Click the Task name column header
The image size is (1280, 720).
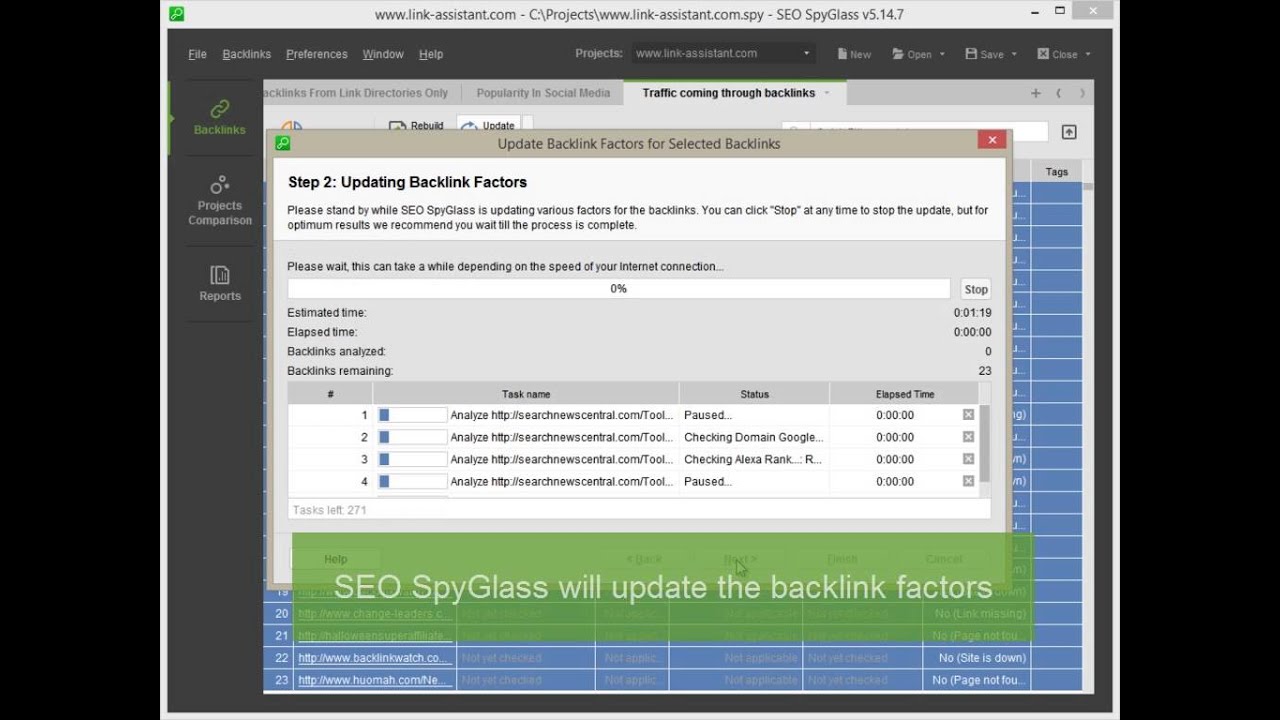point(526,394)
